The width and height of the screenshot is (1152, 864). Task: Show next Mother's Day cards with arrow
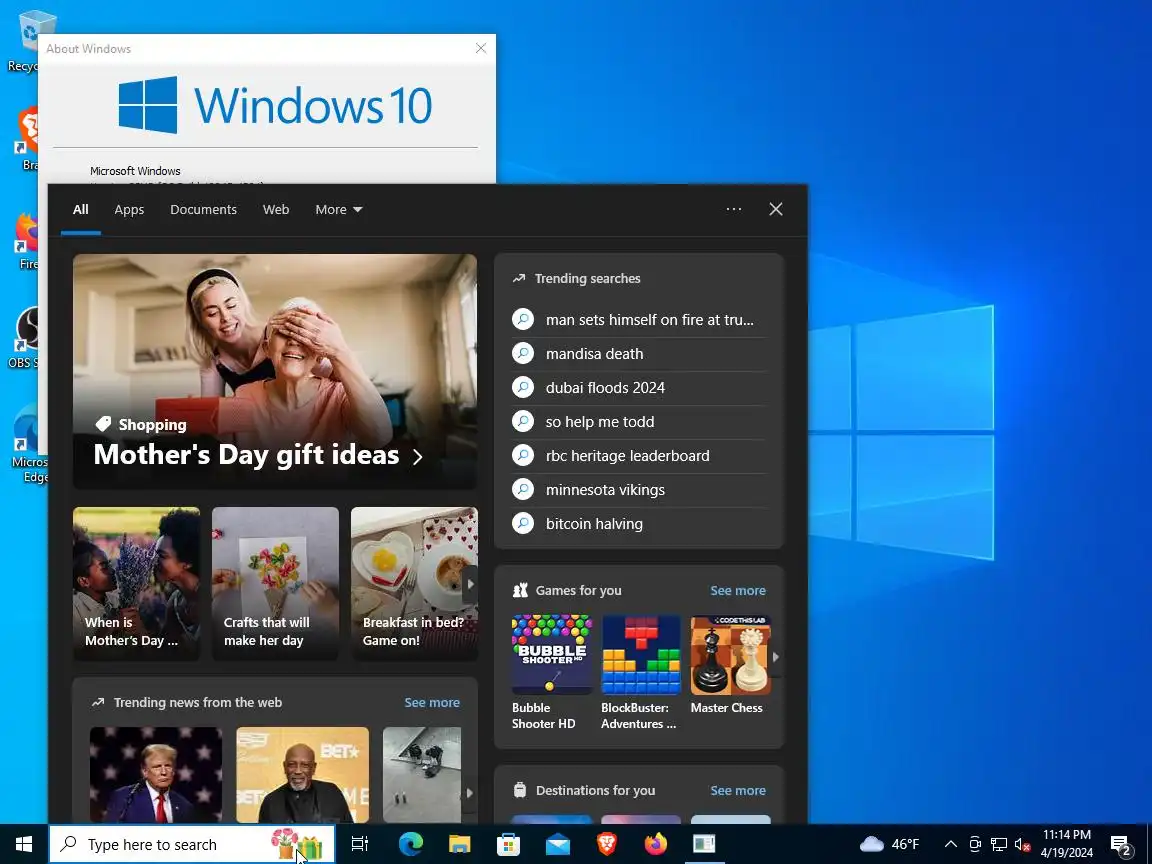pyautogui.click(x=470, y=585)
